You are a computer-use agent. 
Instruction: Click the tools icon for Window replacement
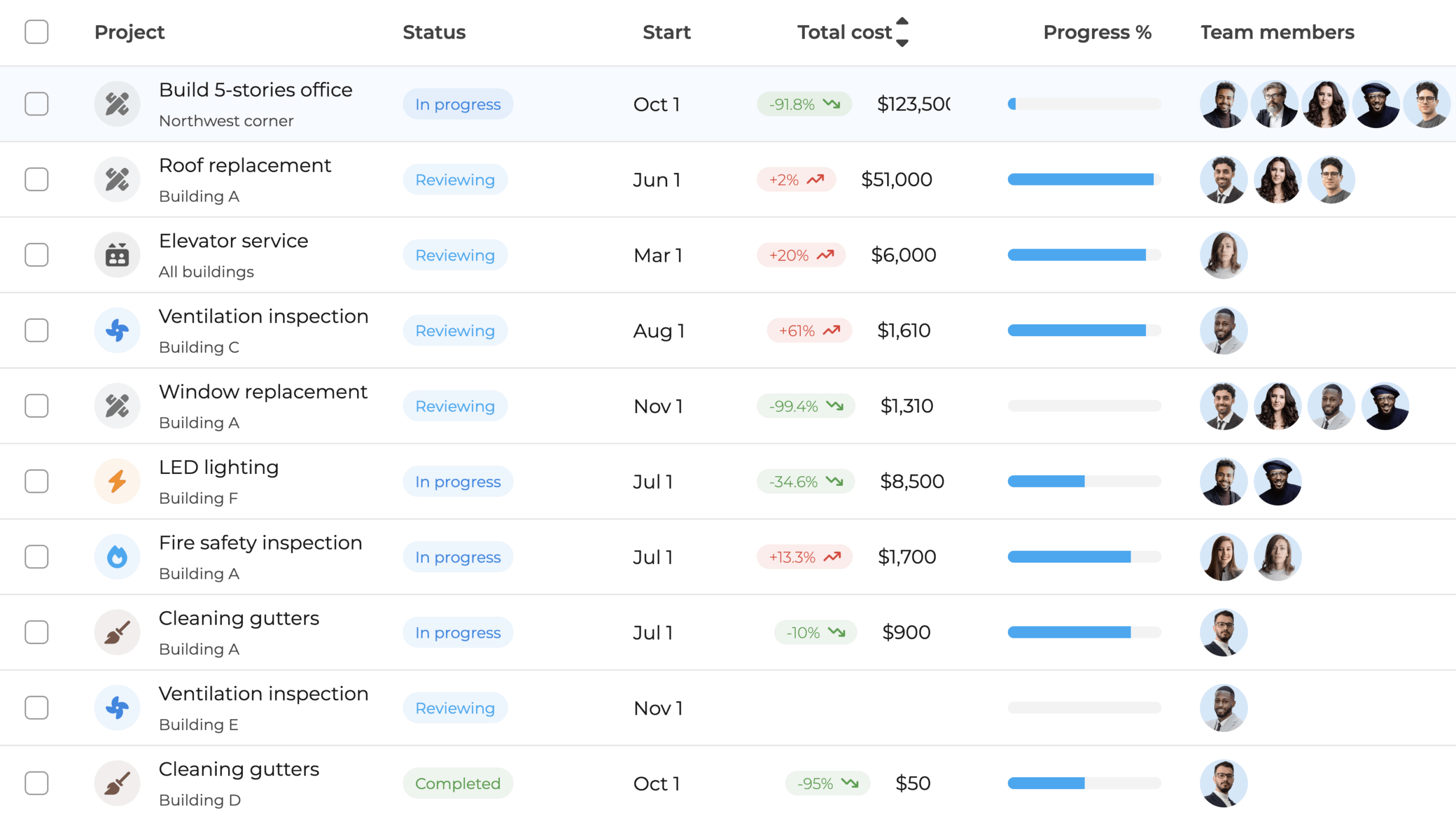(x=117, y=406)
